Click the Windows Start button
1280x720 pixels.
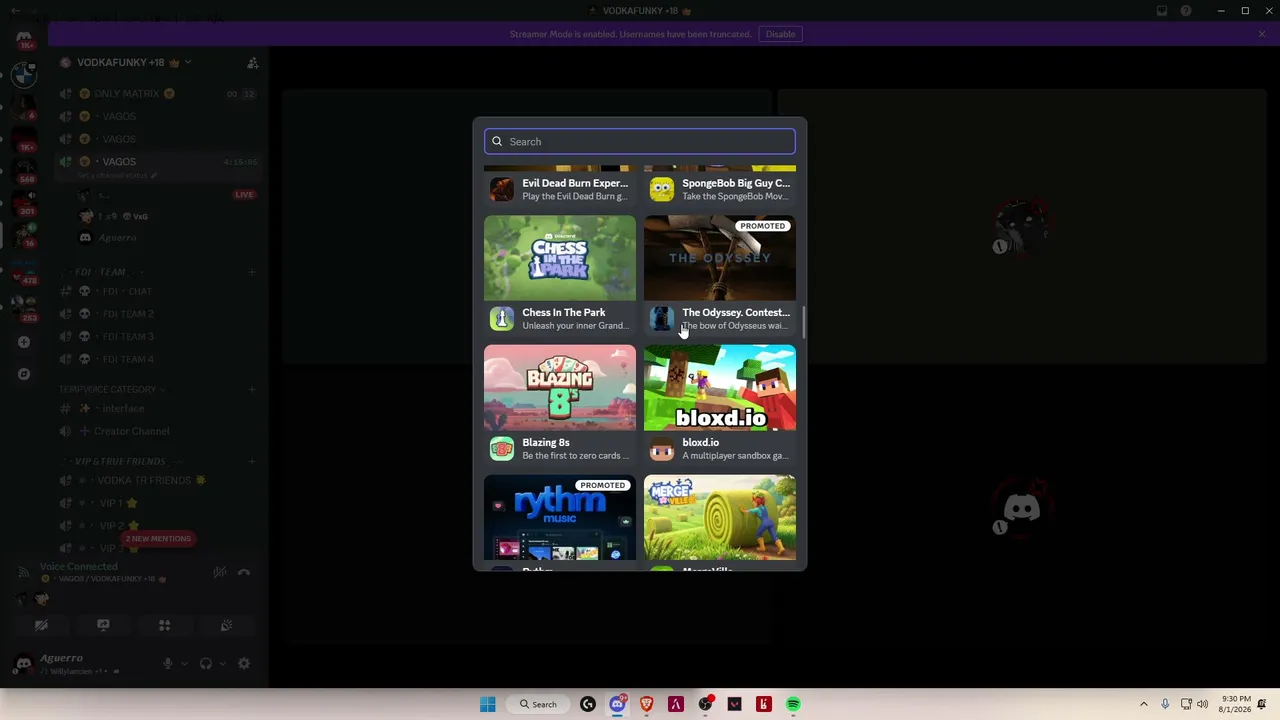(x=487, y=704)
